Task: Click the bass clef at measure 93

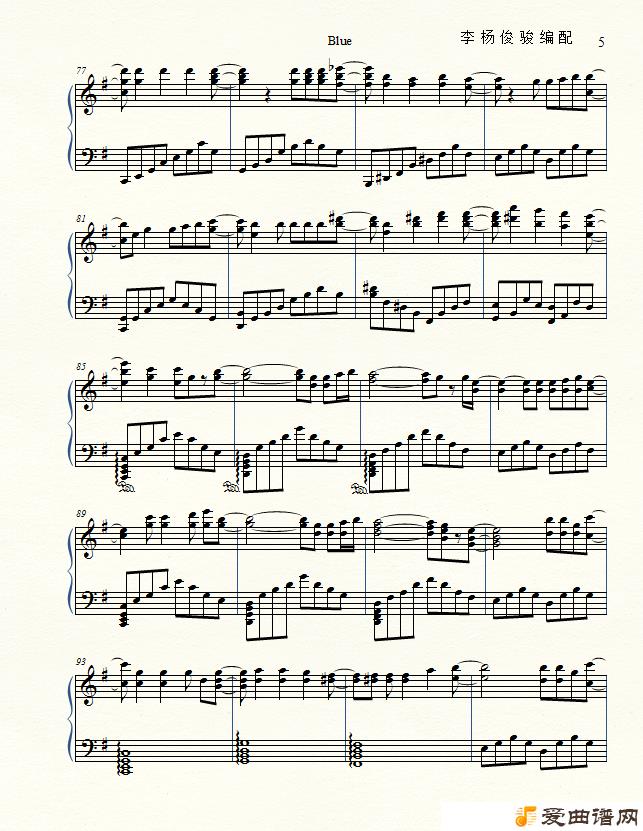Action: (x=88, y=749)
